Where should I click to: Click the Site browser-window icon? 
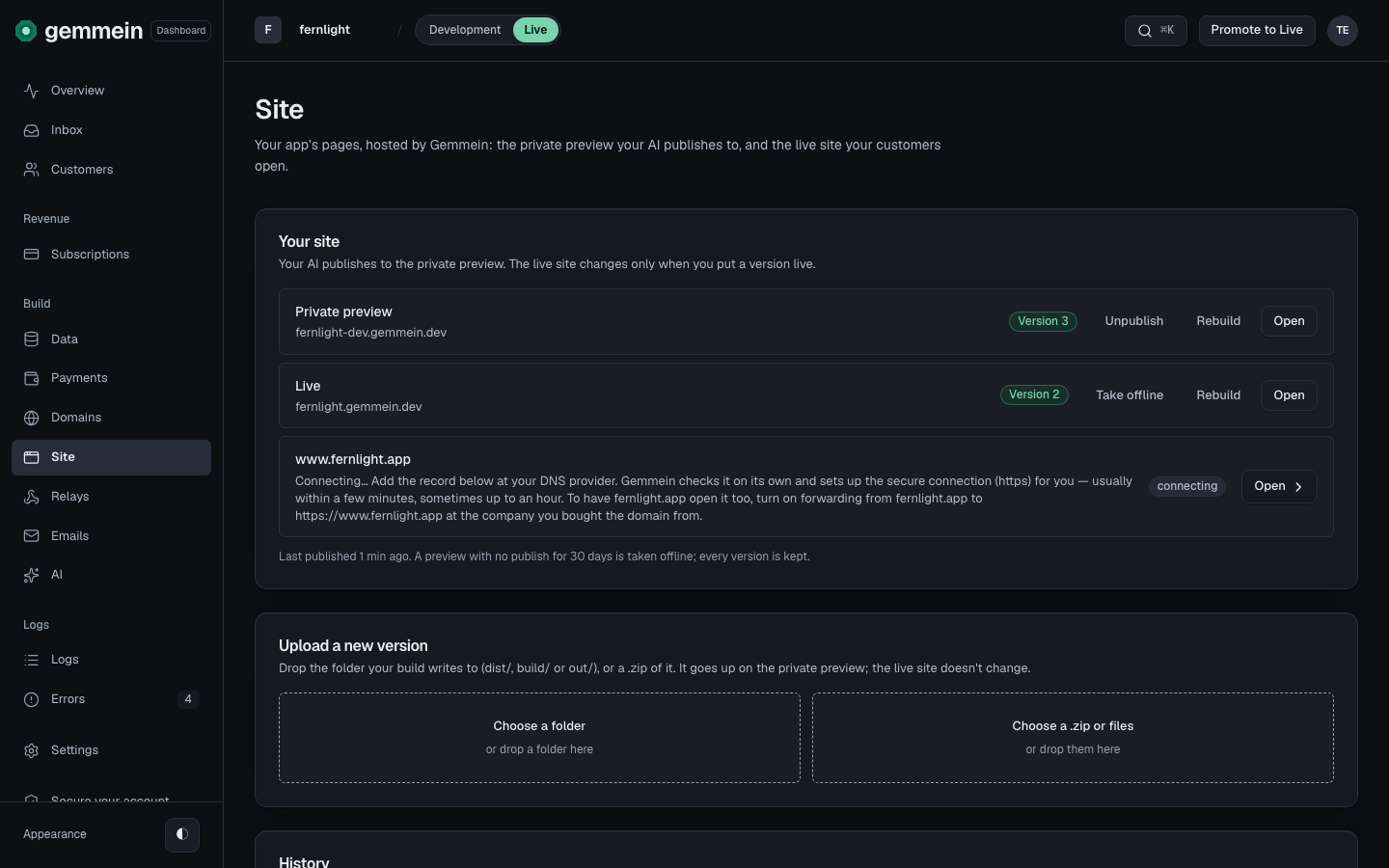click(x=32, y=457)
